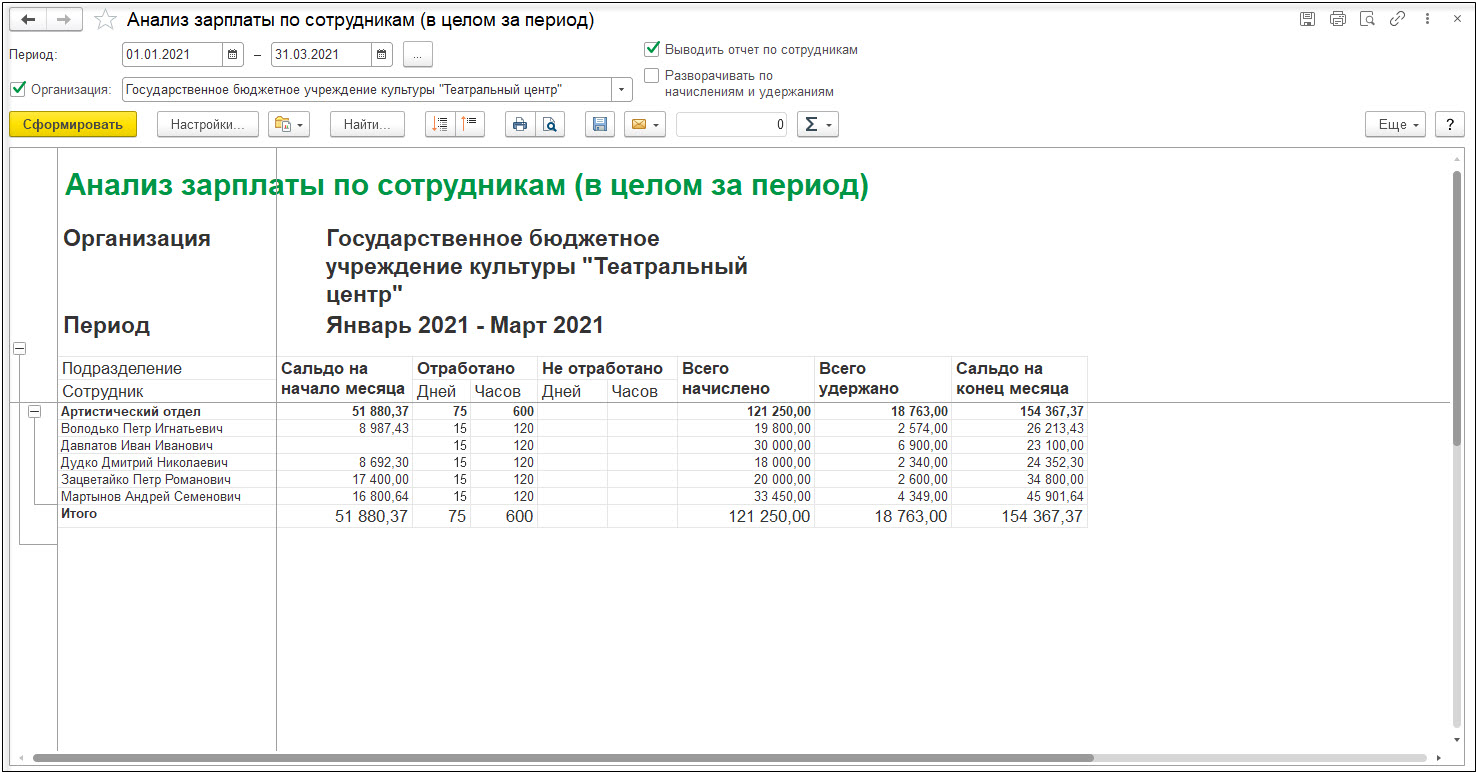Click the title bar preview icon
Viewport: 1476px width, 772px height.
[x=1367, y=19]
